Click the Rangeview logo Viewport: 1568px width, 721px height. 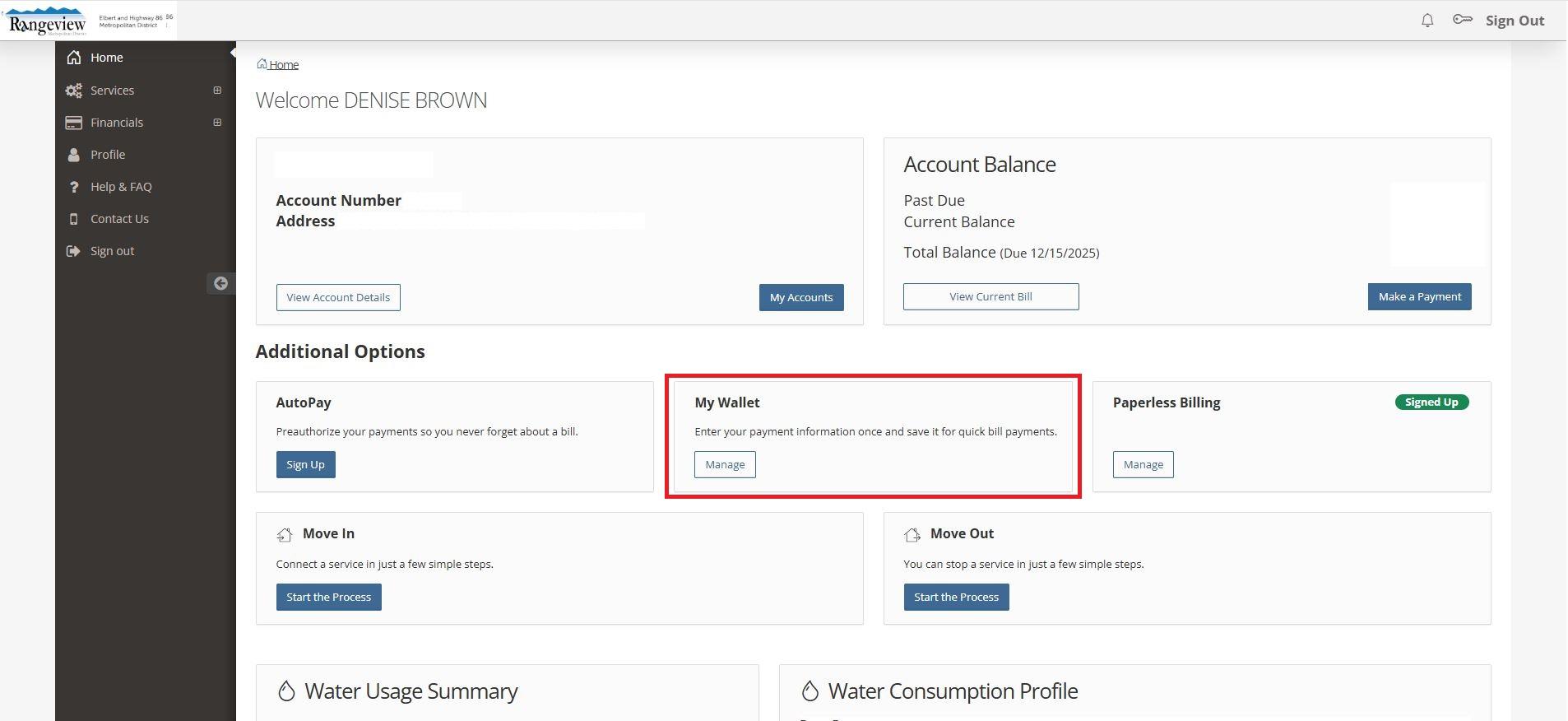48,21
